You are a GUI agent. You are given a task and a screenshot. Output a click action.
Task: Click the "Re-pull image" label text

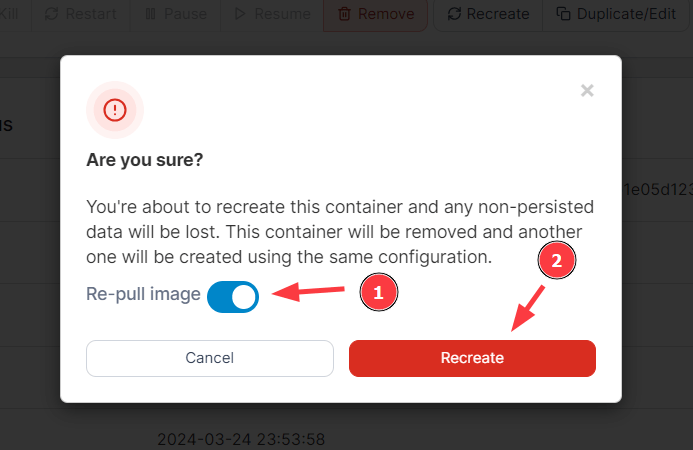click(x=143, y=296)
